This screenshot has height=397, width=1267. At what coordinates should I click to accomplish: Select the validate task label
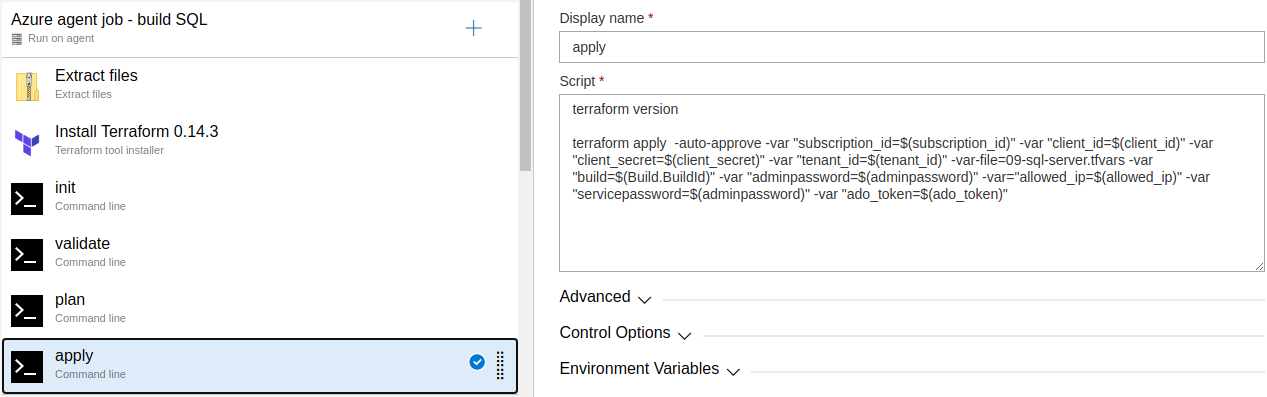[x=82, y=243]
